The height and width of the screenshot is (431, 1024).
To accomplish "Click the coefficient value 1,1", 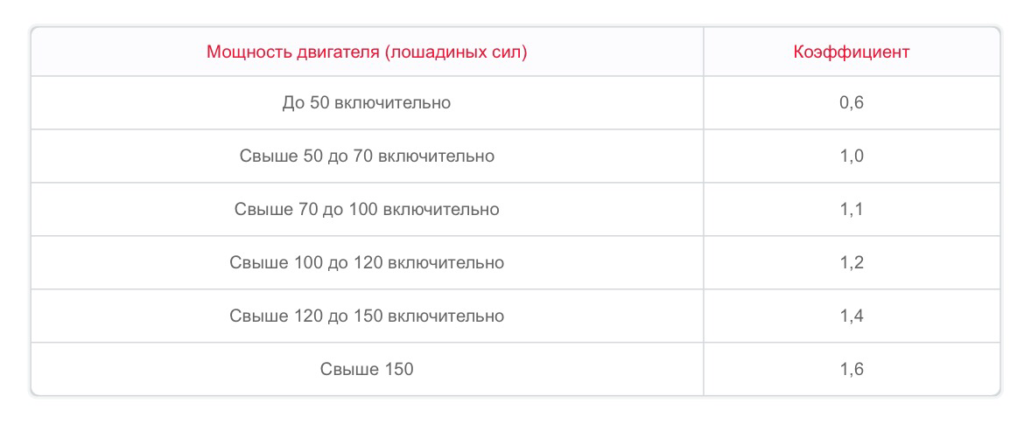I will coord(851,209).
